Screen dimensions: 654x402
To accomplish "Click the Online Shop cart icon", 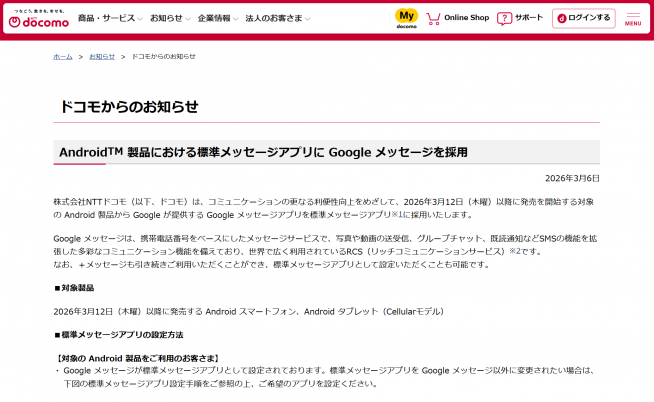I will pos(434,18).
